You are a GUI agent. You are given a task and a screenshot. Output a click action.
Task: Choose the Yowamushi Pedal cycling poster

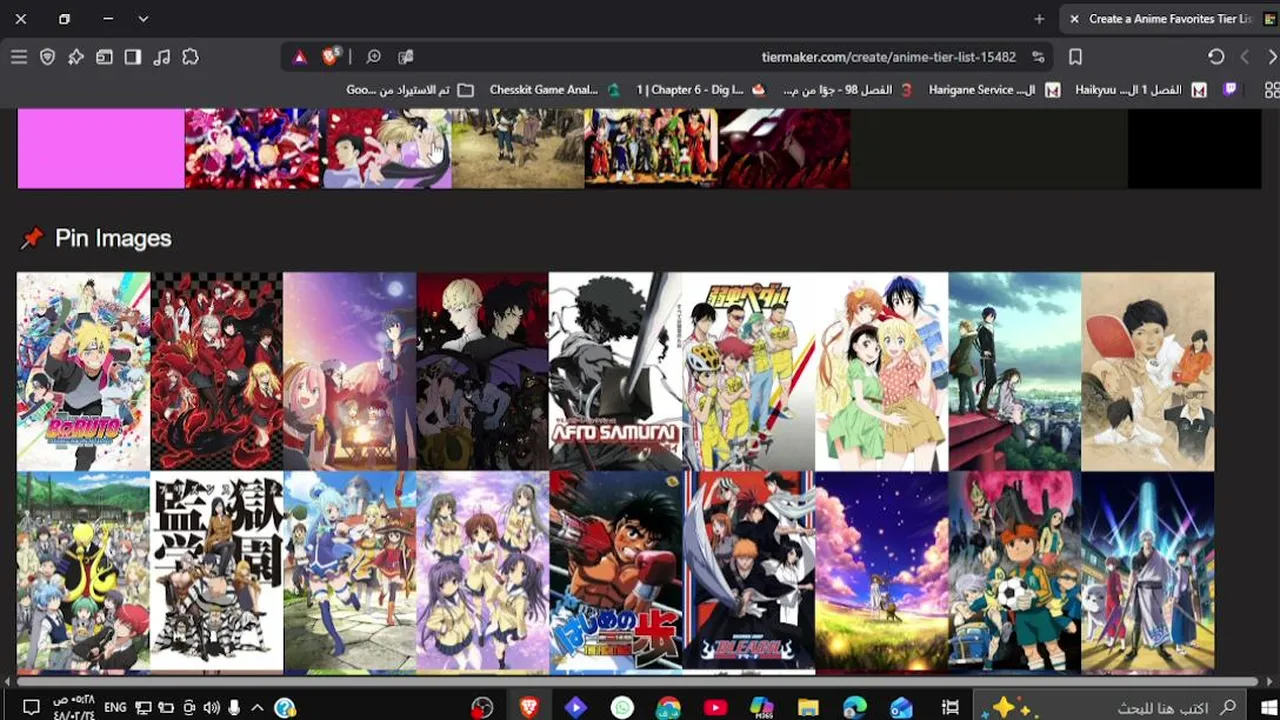pos(748,371)
